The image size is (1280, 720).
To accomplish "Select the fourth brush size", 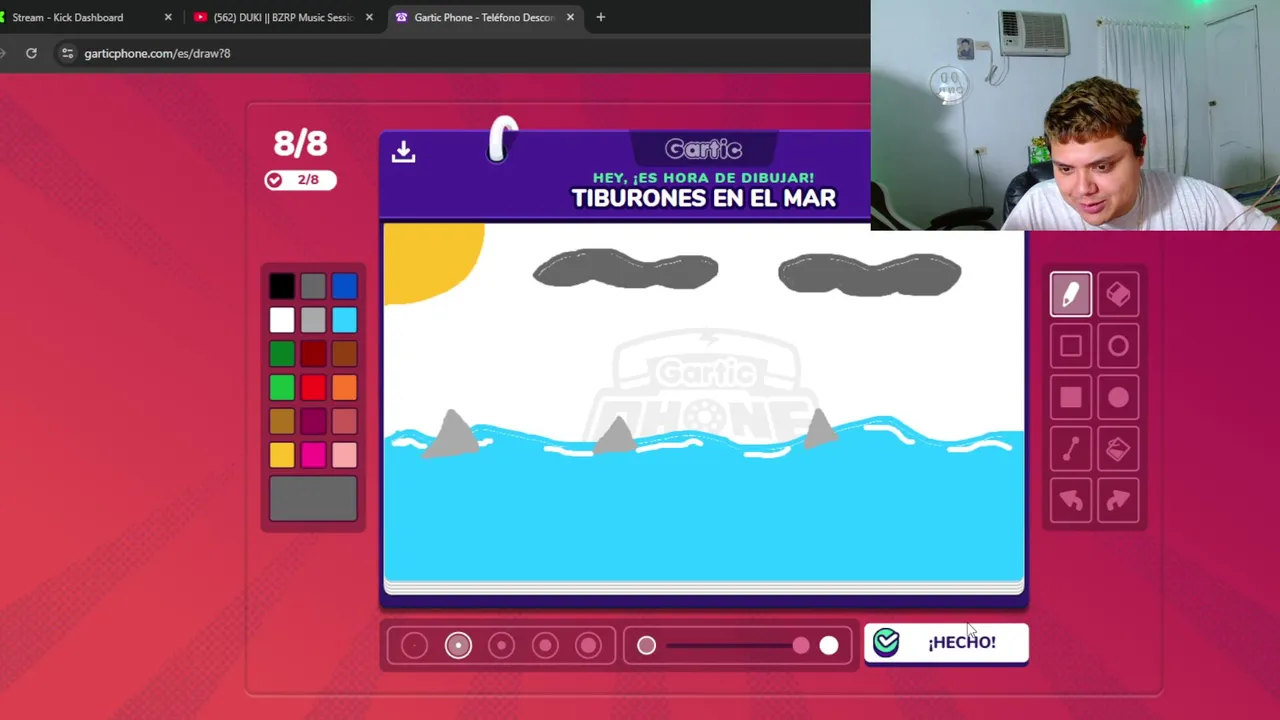I will pyautogui.click(x=545, y=646).
